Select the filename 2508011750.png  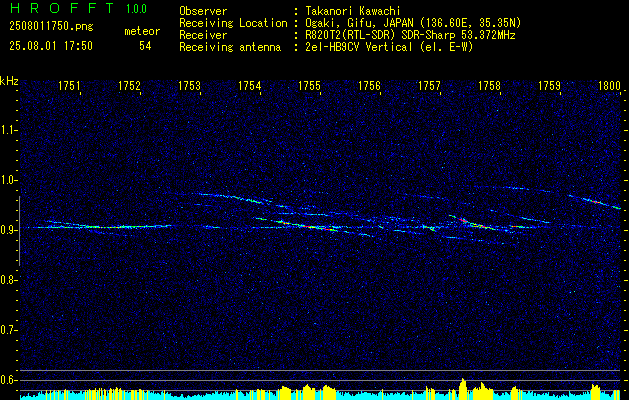tap(51, 27)
